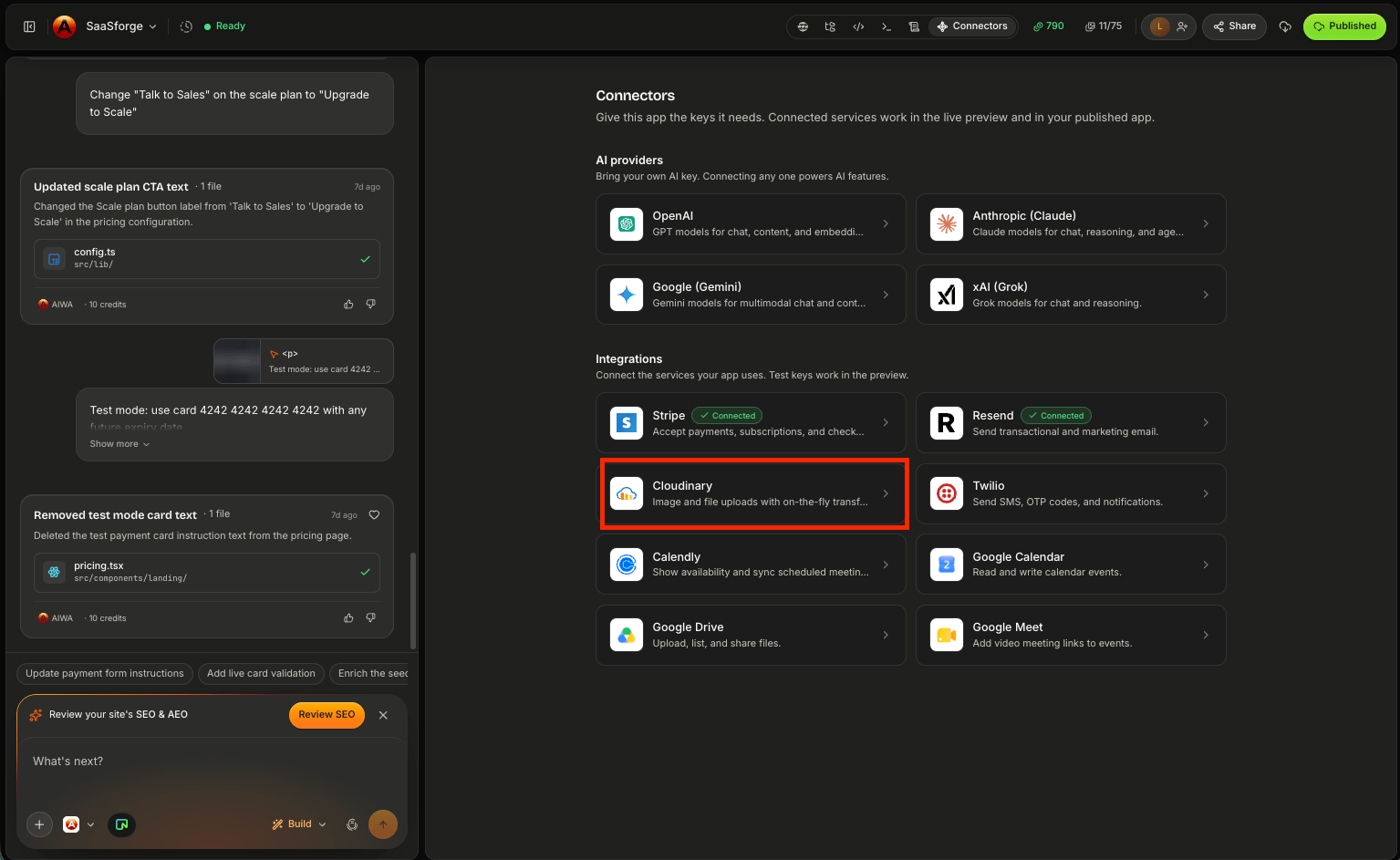Click the Share button

pos(1235,26)
